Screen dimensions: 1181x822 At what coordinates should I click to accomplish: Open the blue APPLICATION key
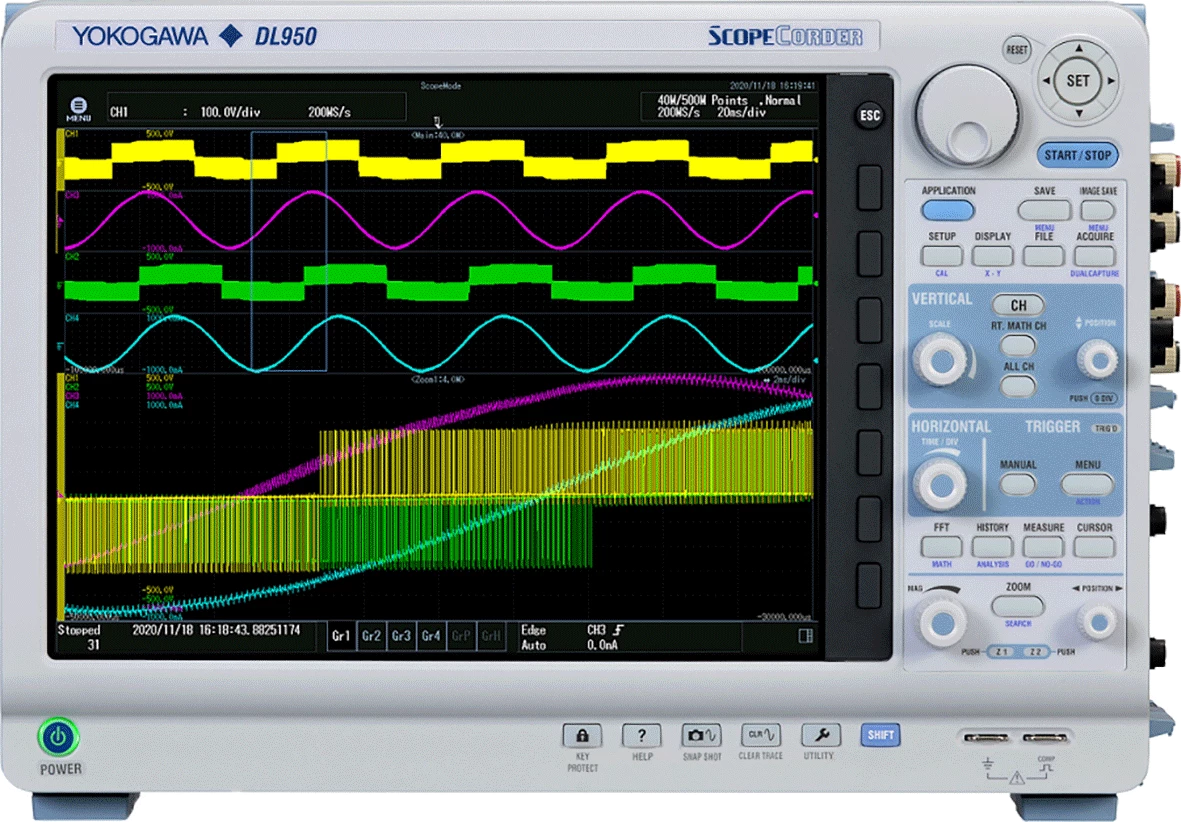(x=948, y=210)
